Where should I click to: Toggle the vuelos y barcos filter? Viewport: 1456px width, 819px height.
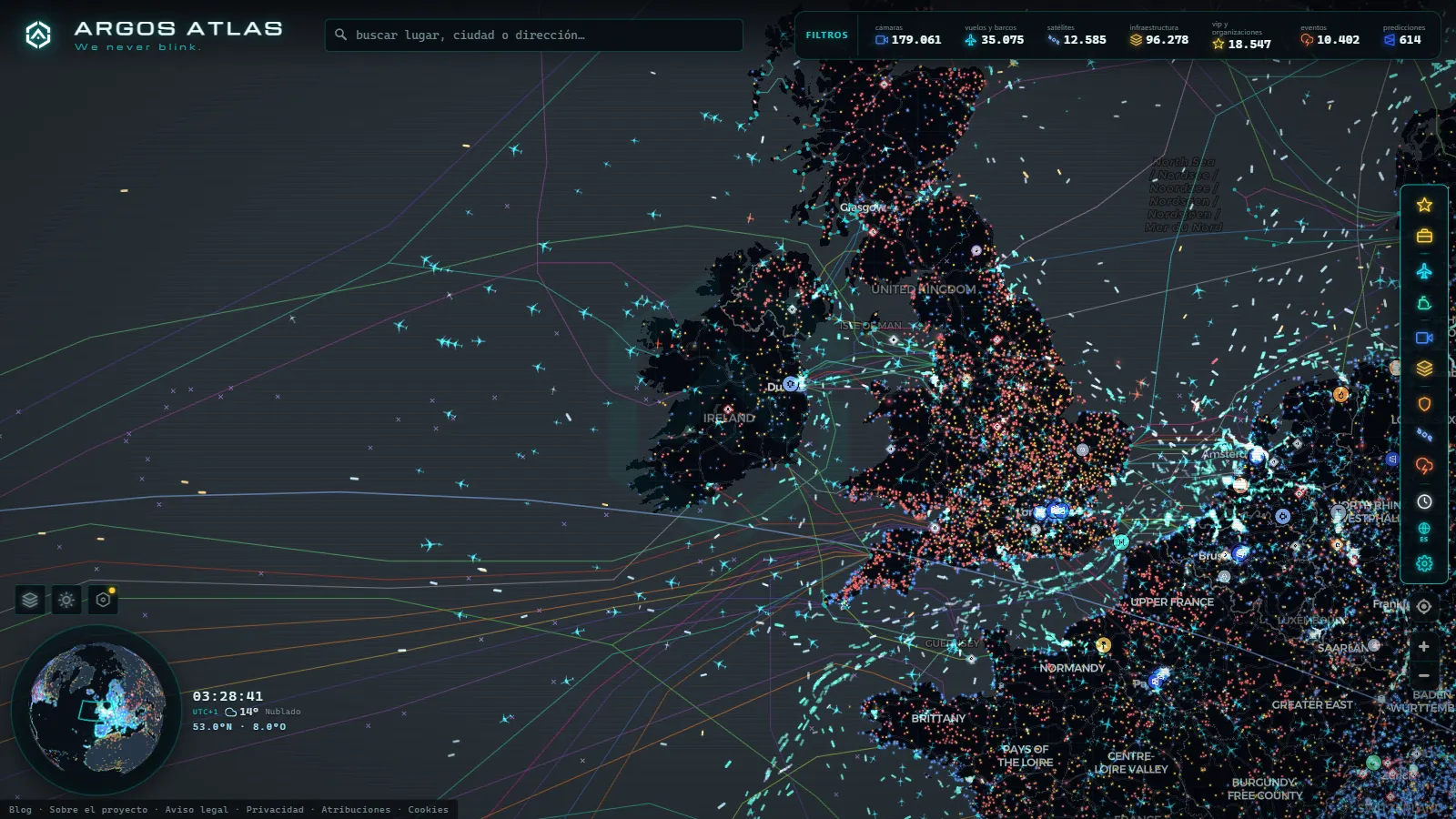994,35
